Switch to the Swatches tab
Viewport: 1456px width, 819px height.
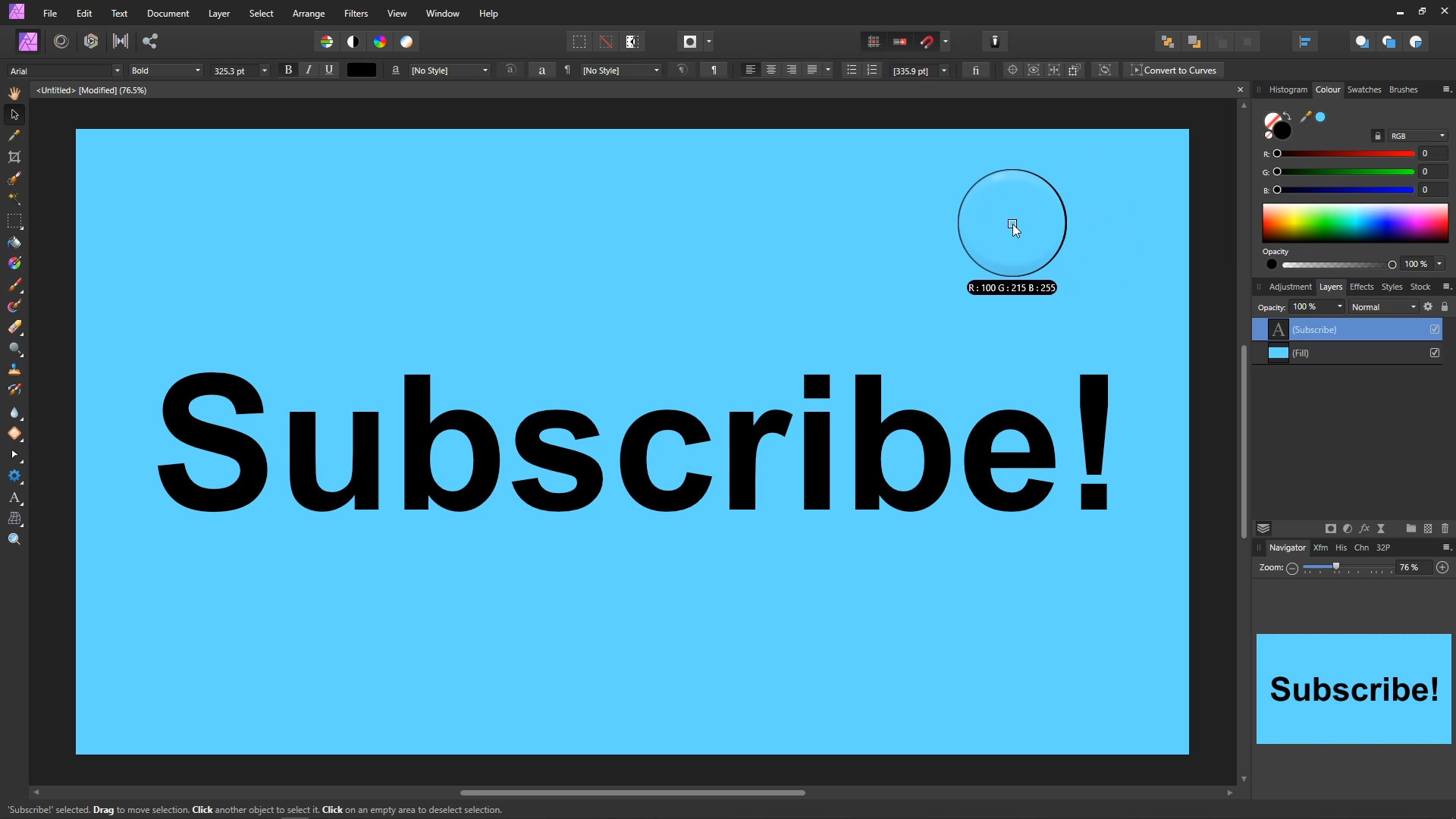coord(1363,89)
